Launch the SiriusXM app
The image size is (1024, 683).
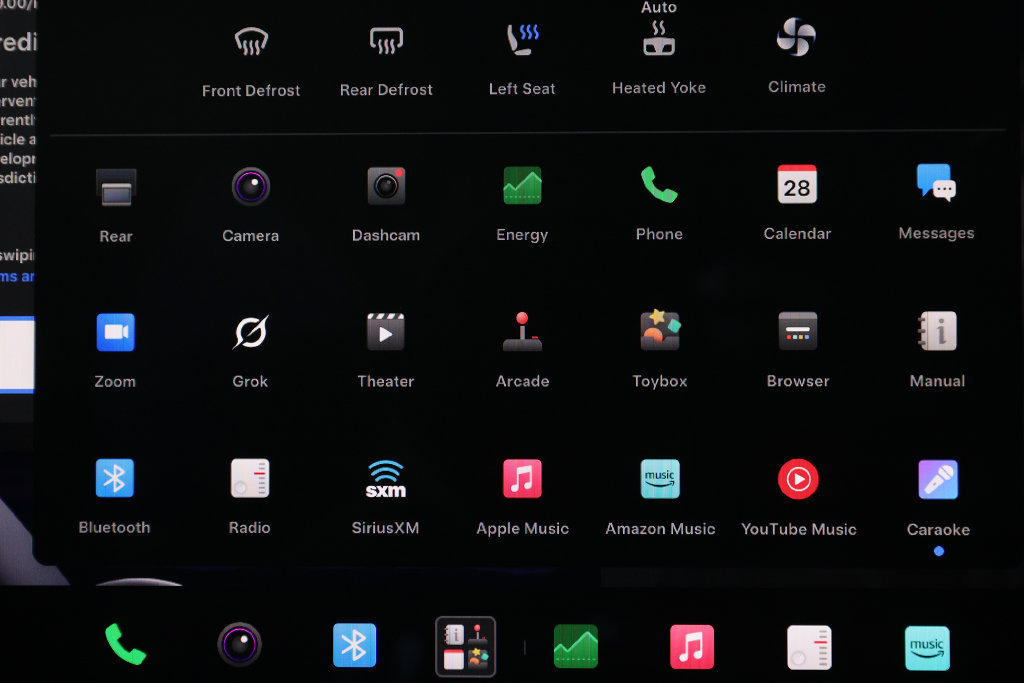click(x=385, y=479)
